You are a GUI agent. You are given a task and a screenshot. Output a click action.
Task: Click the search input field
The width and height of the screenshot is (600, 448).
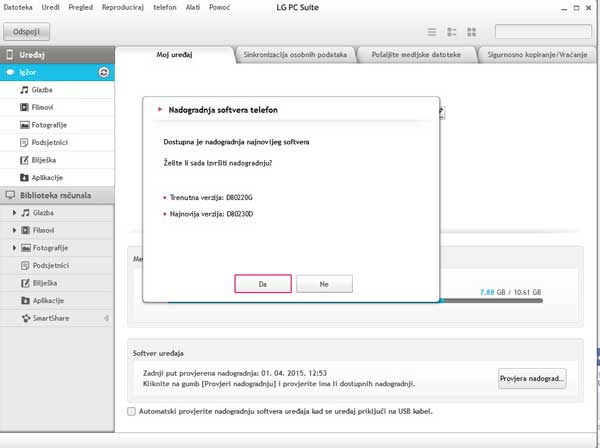point(543,31)
